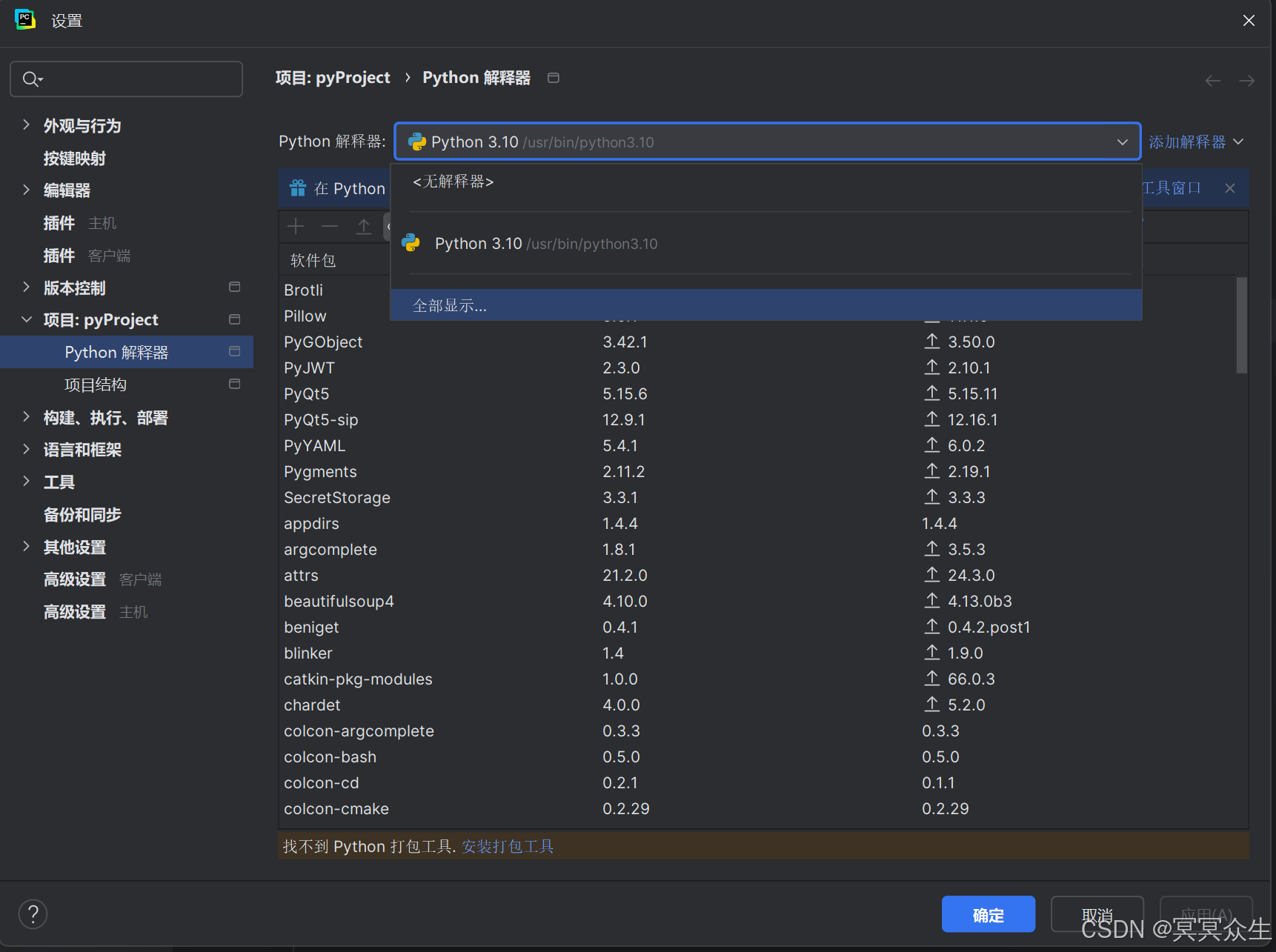The height and width of the screenshot is (952, 1276).
Task: Click the 项目: pyProject breadcrumb
Action: [x=332, y=77]
